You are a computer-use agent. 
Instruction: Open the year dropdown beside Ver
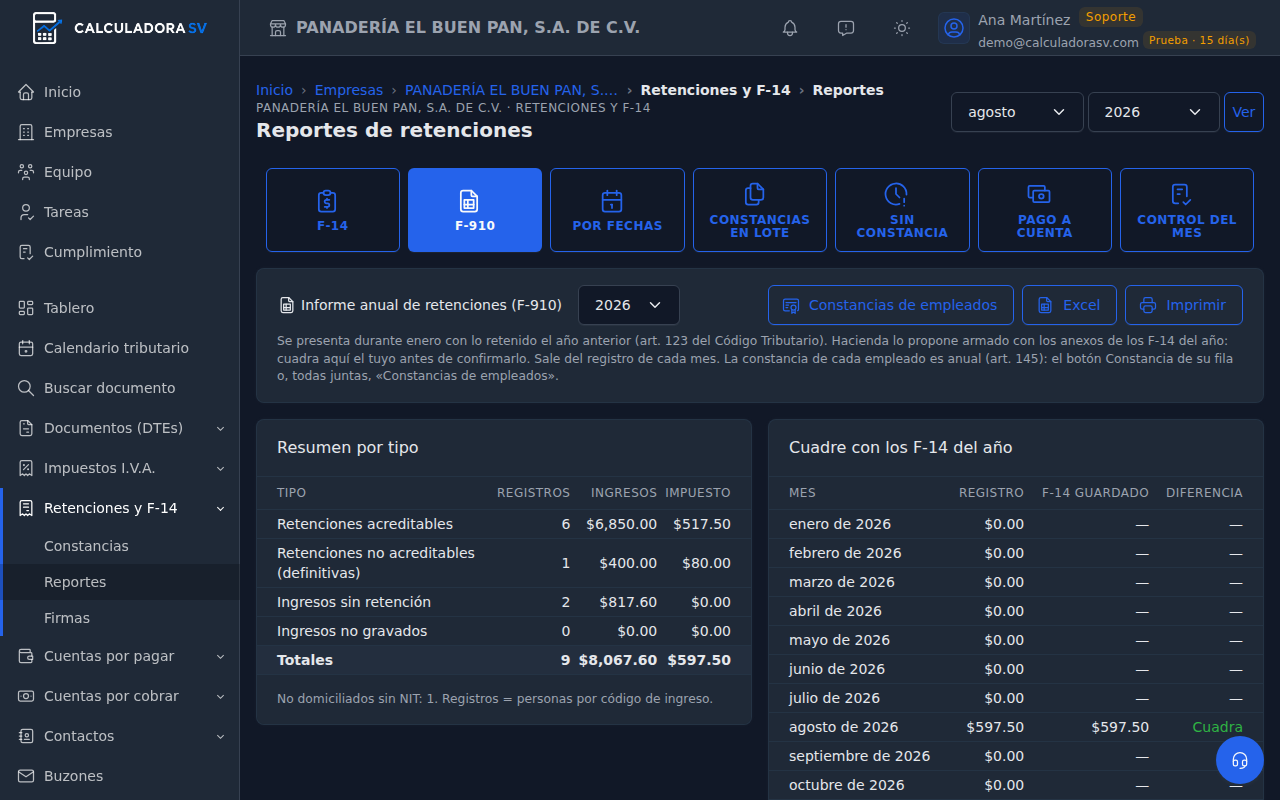(1154, 112)
